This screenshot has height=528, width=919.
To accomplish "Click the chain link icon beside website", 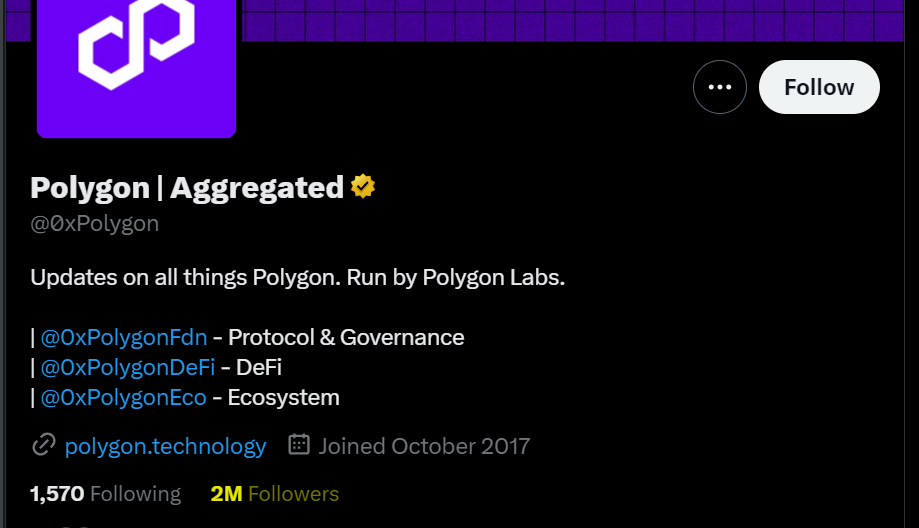I will point(44,445).
